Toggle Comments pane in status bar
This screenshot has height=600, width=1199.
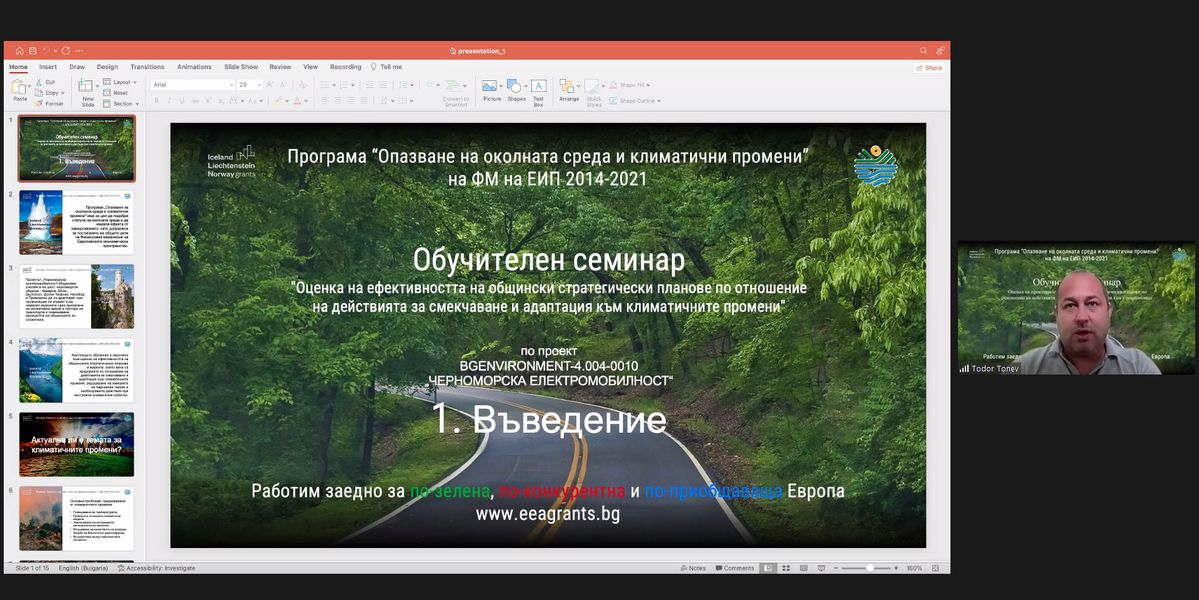[x=735, y=568]
